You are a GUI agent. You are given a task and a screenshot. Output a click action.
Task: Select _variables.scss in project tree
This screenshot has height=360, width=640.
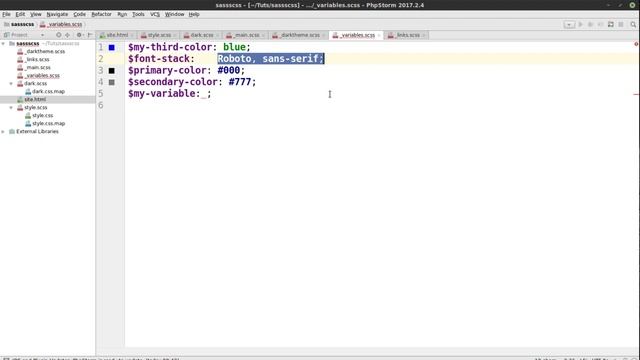click(38, 76)
